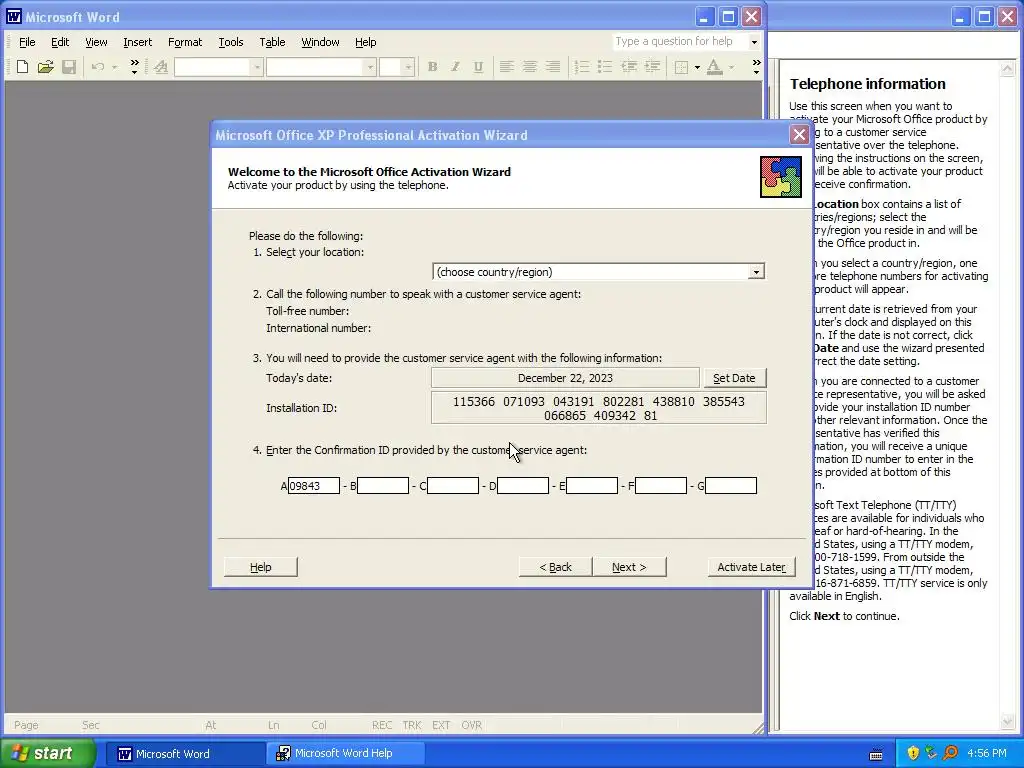1024x768 pixels.
Task: Click Confirmation ID field G
Action: 731,485
